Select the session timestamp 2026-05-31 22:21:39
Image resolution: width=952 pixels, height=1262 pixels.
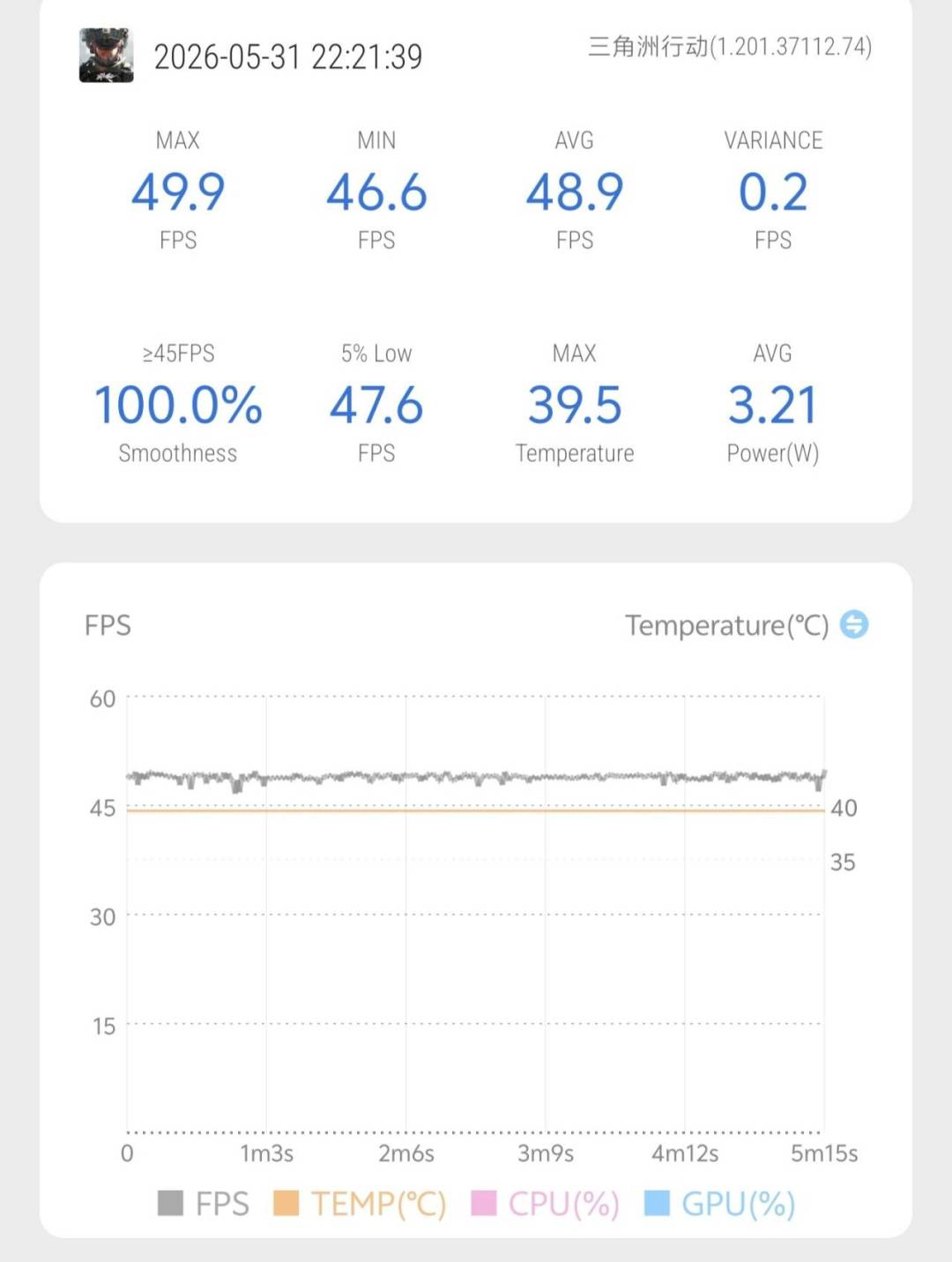(x=288, y=57)
